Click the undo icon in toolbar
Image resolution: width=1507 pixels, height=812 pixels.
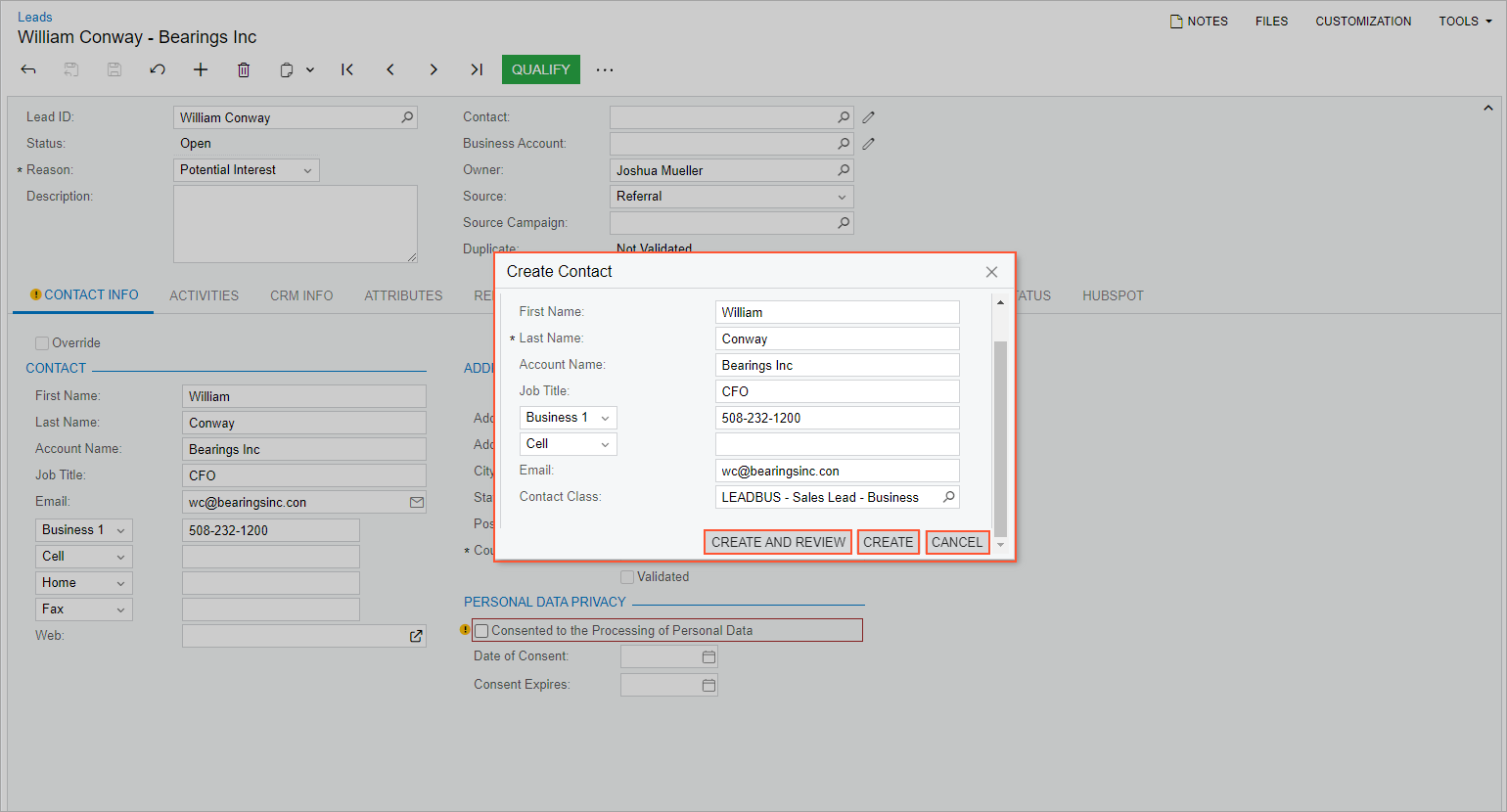click(158, 69)
